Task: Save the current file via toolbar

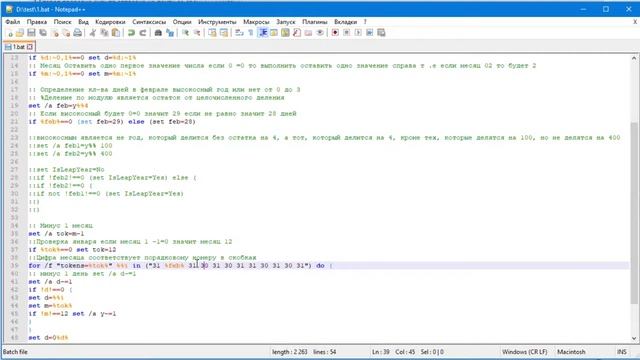Action: (31, 33)
